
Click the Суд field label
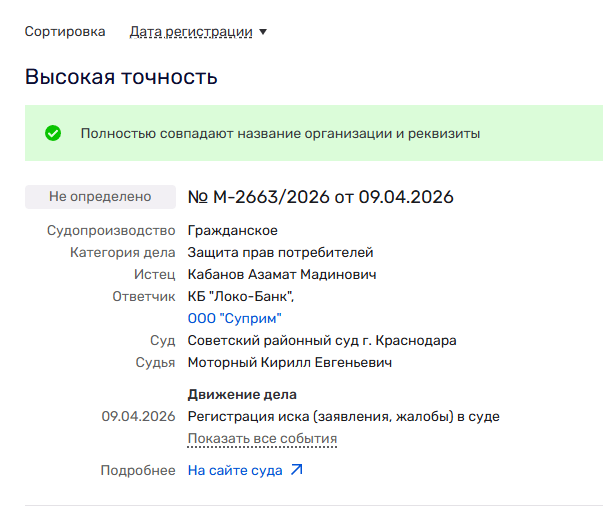pos(163,341)
